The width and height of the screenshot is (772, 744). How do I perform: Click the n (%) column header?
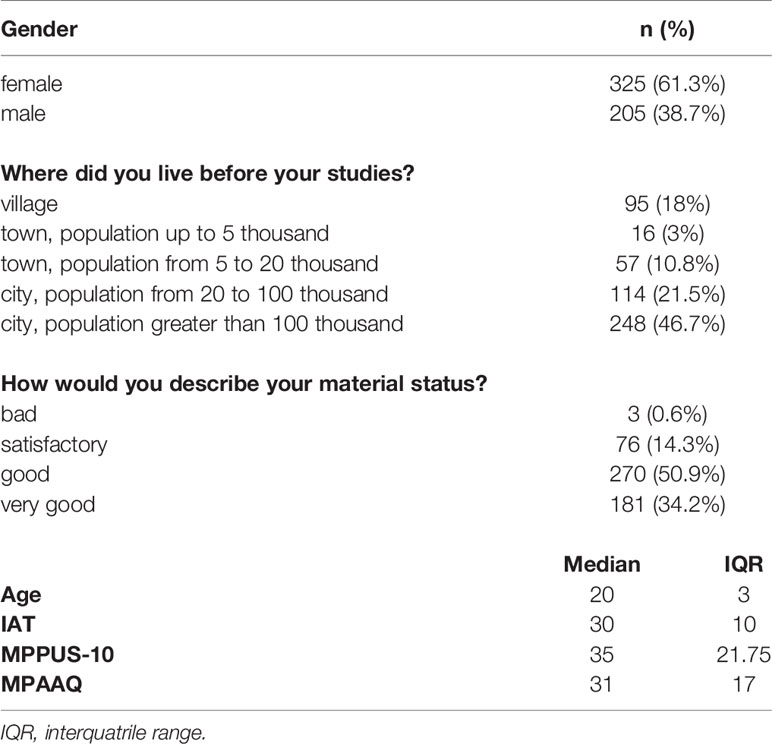point(667,30)
